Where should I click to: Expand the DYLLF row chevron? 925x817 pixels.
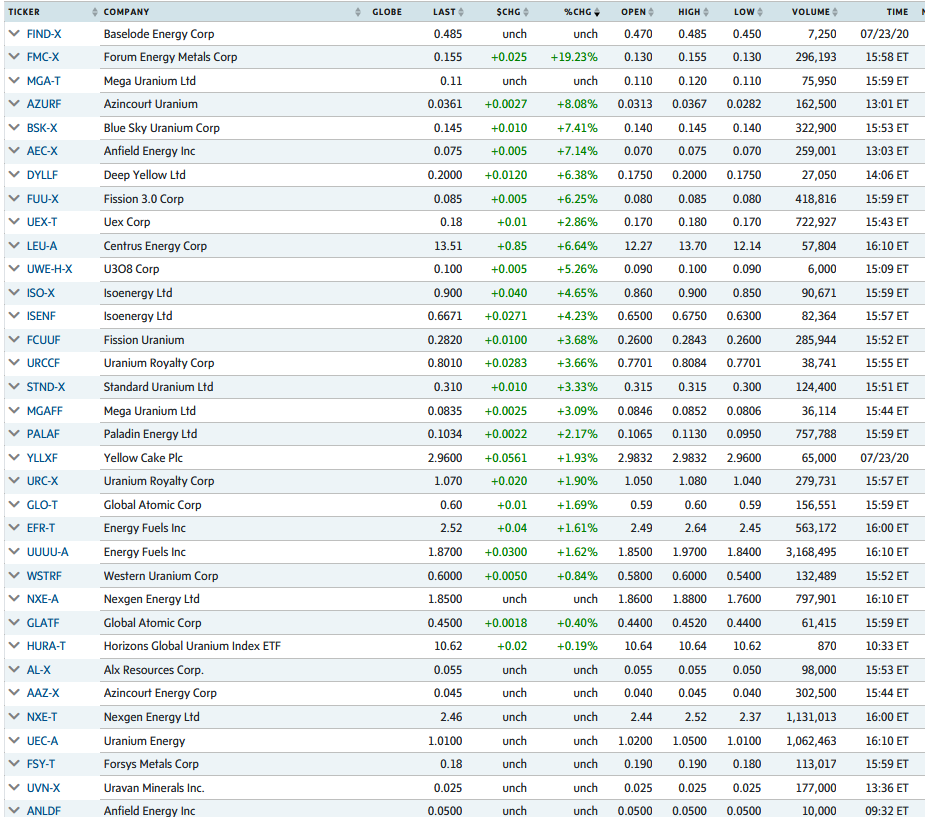point(14,175)
